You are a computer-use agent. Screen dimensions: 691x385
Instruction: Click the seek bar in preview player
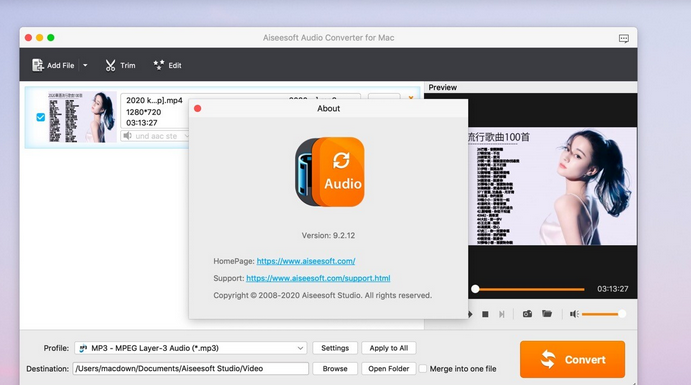pos(529,289)
